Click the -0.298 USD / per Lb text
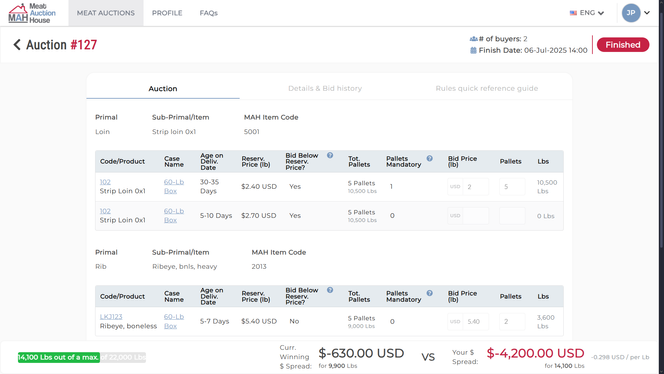The height and width of the screenshot is (374, 664). [620, 357]
